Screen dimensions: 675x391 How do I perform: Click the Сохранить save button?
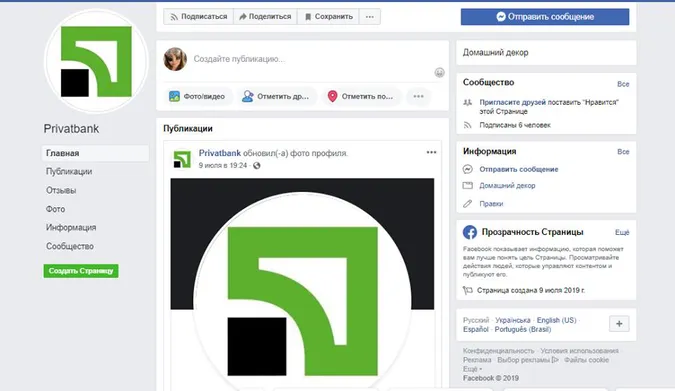point(328,17)
